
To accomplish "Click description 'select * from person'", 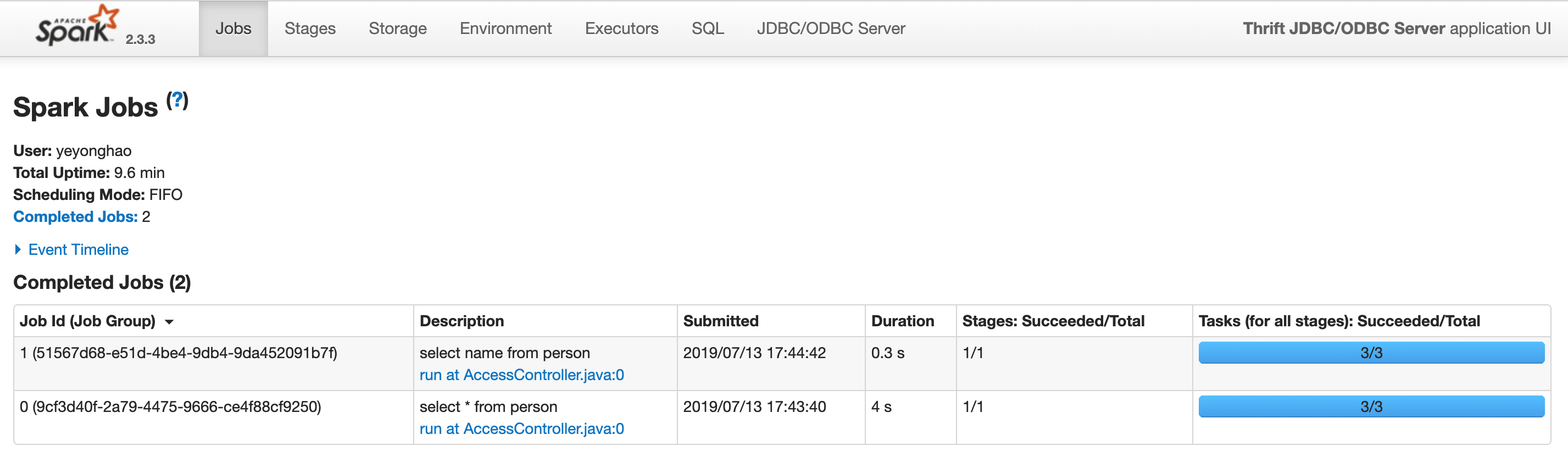I will point(488,406).
